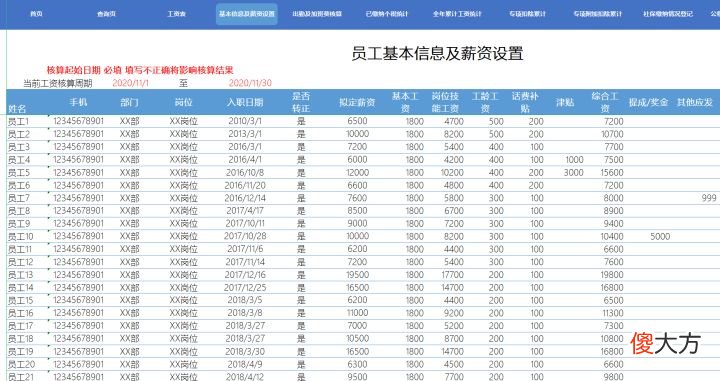Select the 拟定薪资 column header
The image size is (720, 381).
click(357, 102)
